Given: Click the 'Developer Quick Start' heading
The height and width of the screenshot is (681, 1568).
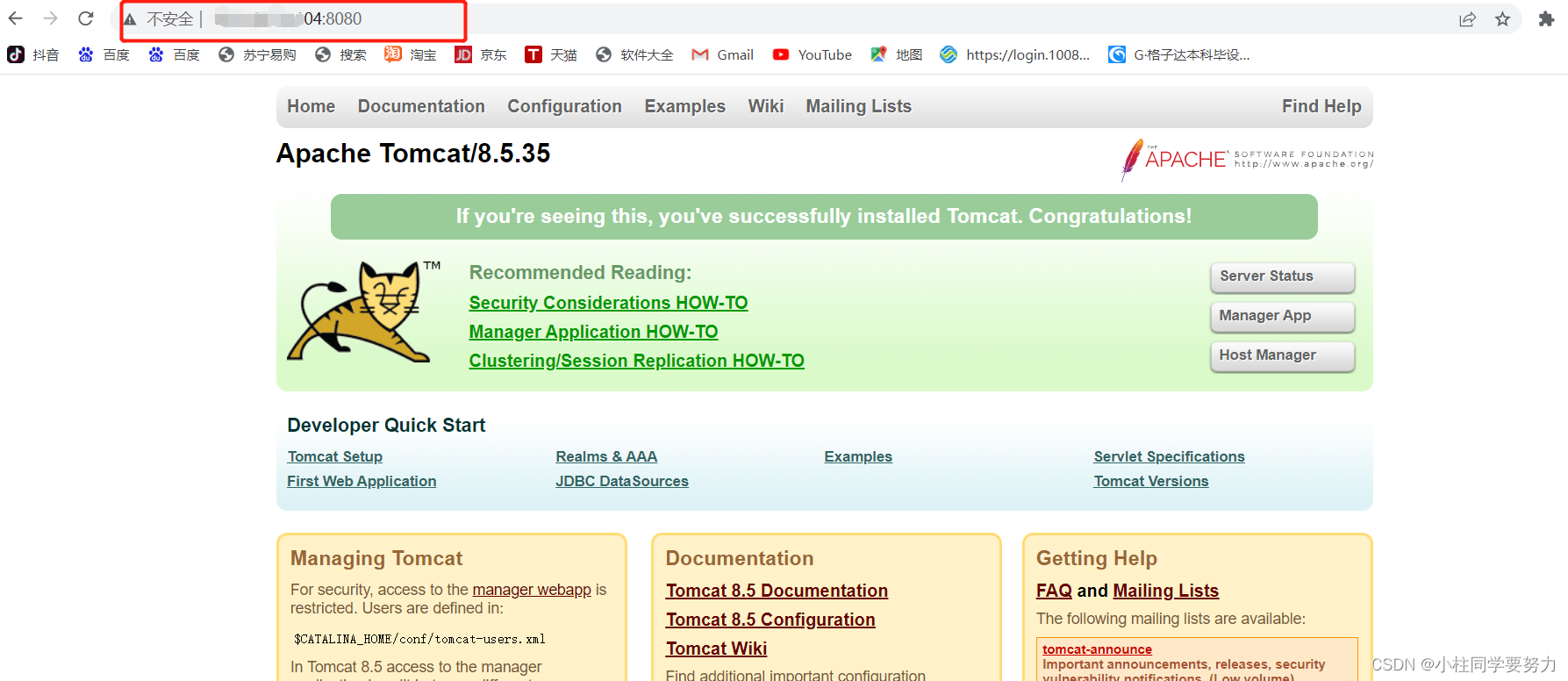Looking at the screenshot, I should point(386,426).
